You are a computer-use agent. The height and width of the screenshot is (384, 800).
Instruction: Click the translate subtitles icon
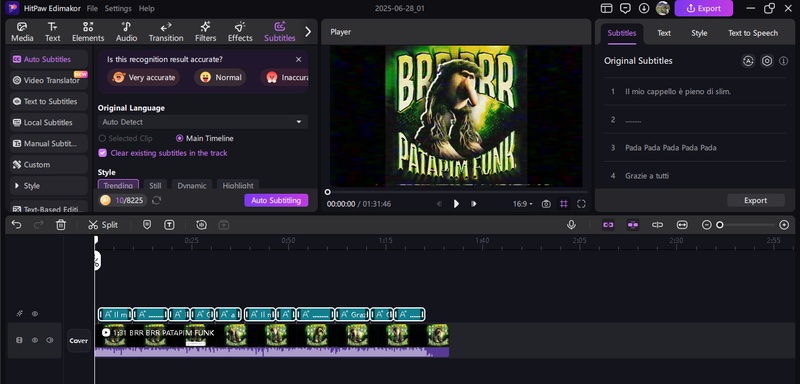tap(748, 61)
